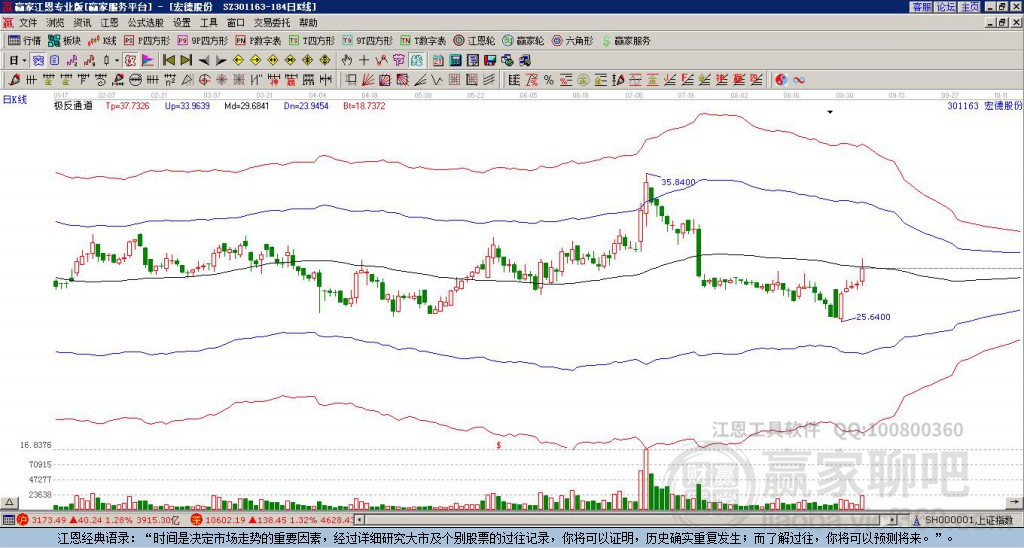
Task: Click the infinity wave icon
Action: [799, 80]
